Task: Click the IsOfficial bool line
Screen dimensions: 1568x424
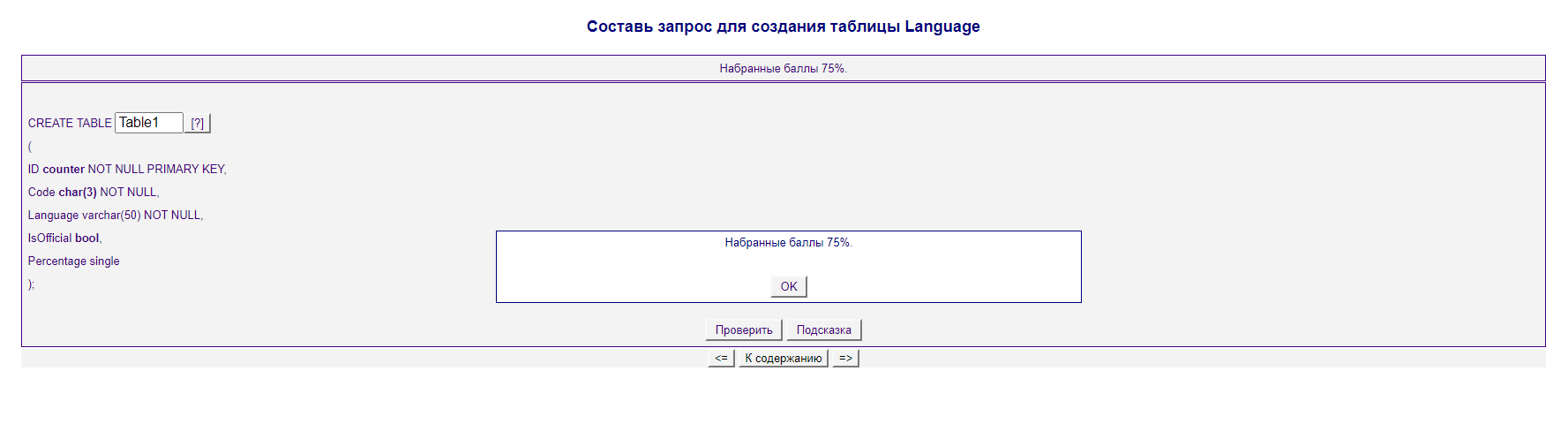Action: (64, 238)
